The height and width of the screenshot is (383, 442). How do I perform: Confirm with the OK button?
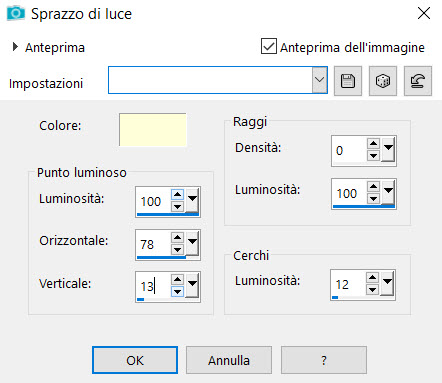click(135, 360)
